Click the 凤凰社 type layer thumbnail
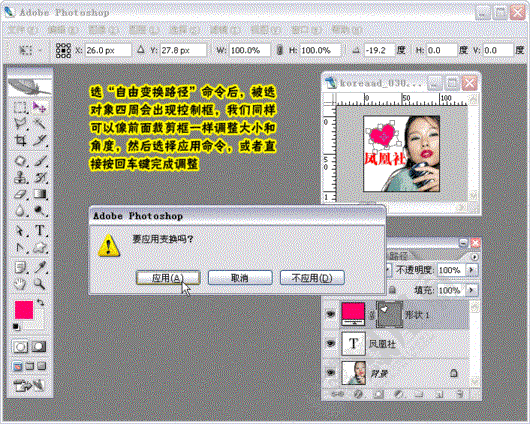Viewport: 530px width, 424px height. pyautogui.click(x=353, y=344)
